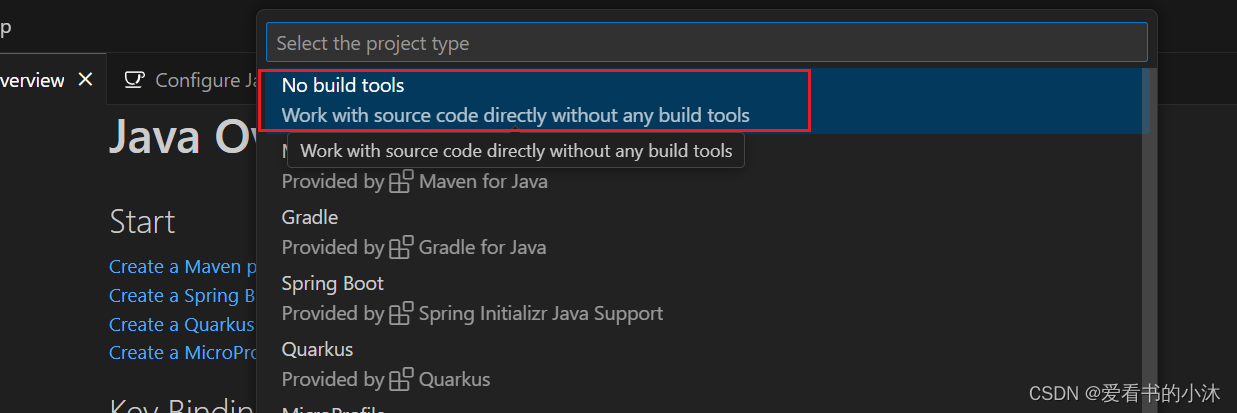
Task: Open the Create a Maven project link
Action: pos(183,267)
